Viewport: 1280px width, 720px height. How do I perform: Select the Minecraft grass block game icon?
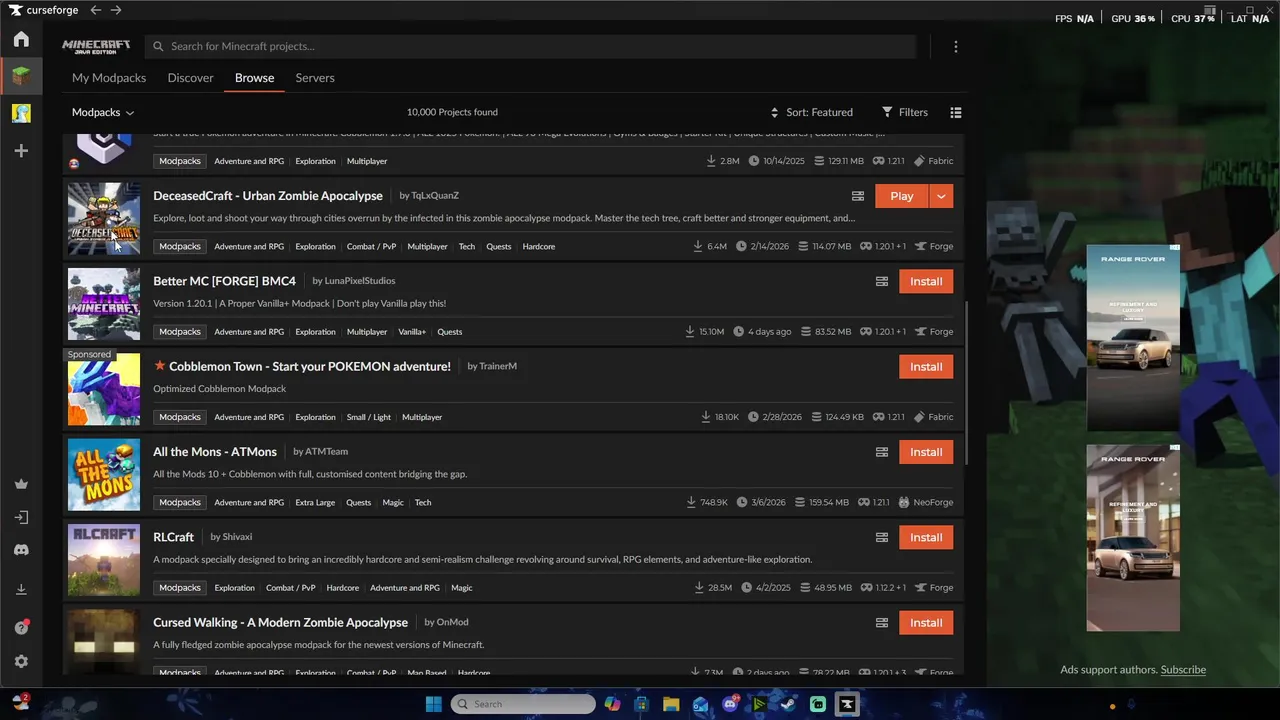pyautogui.click(x=21, y=76)
